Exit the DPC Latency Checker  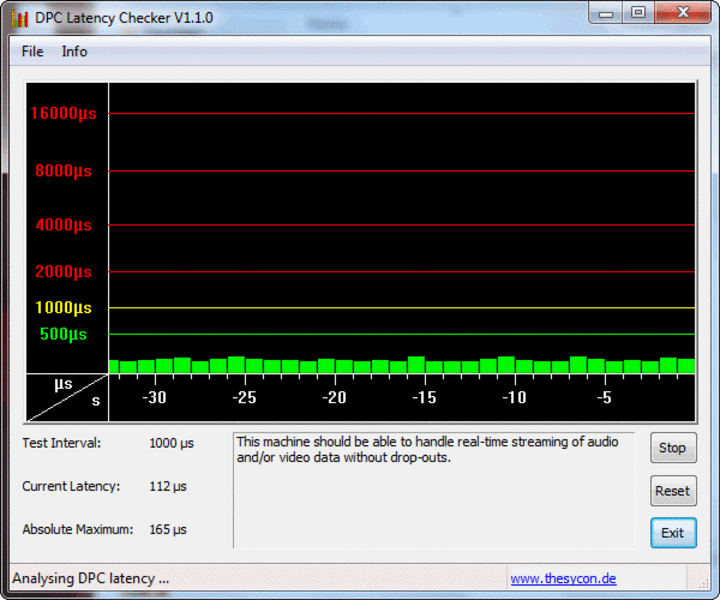[x=673, y=533]
